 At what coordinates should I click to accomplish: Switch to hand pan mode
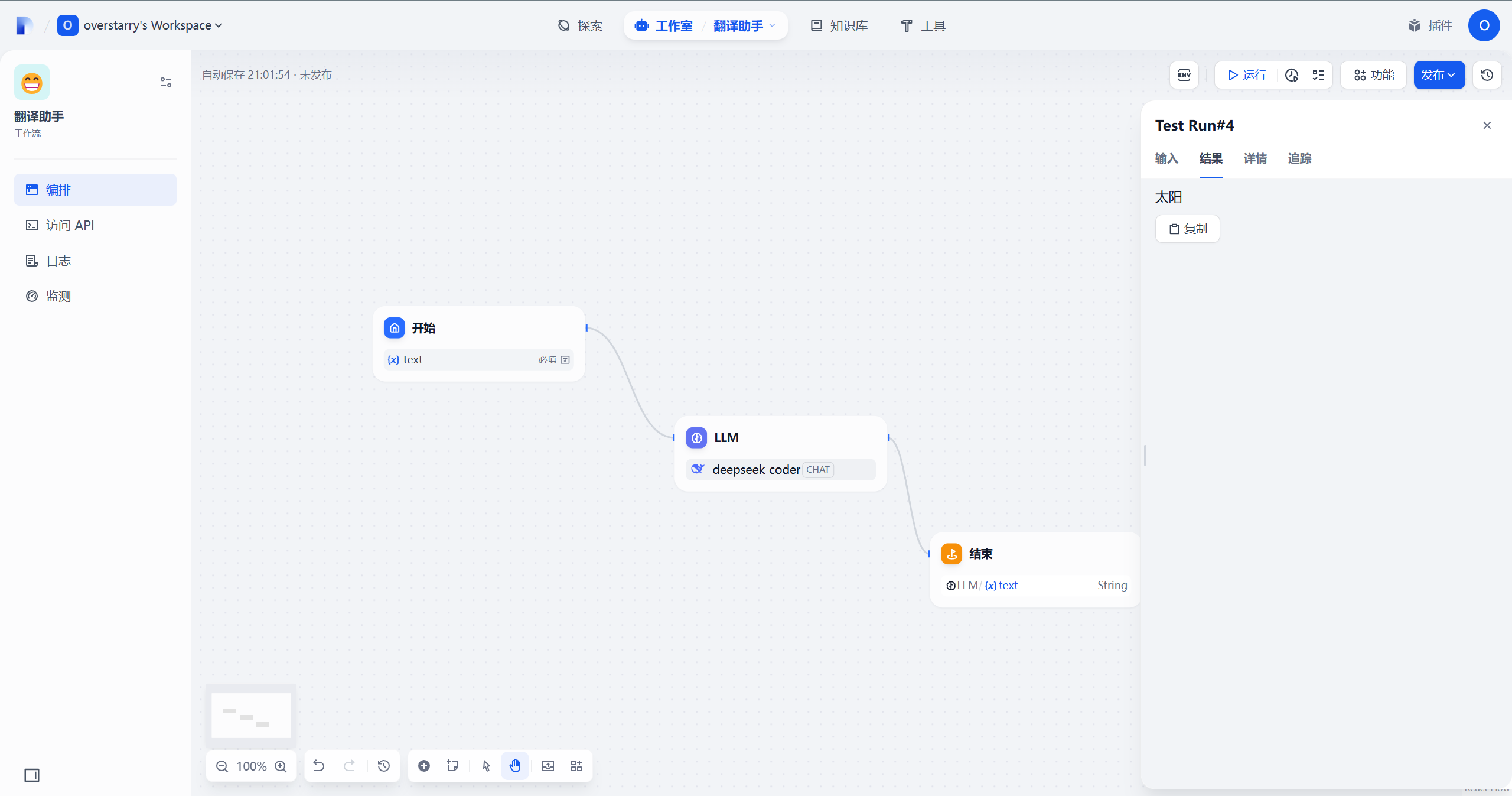(x=515, y=766)
